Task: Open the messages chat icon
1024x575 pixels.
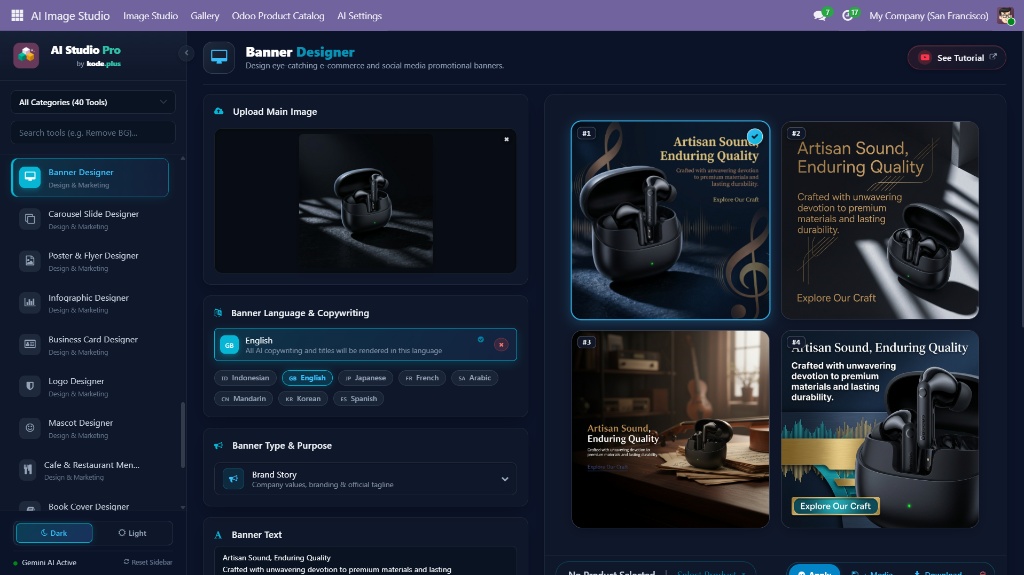Action: [819, 15]
